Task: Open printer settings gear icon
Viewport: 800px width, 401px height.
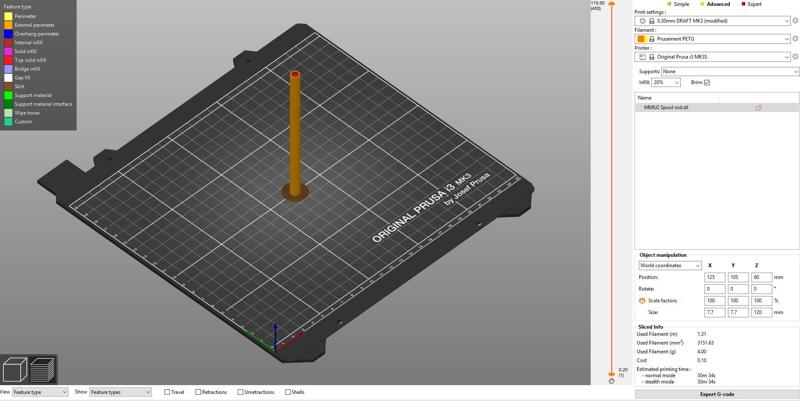Action: pos(795,57)
